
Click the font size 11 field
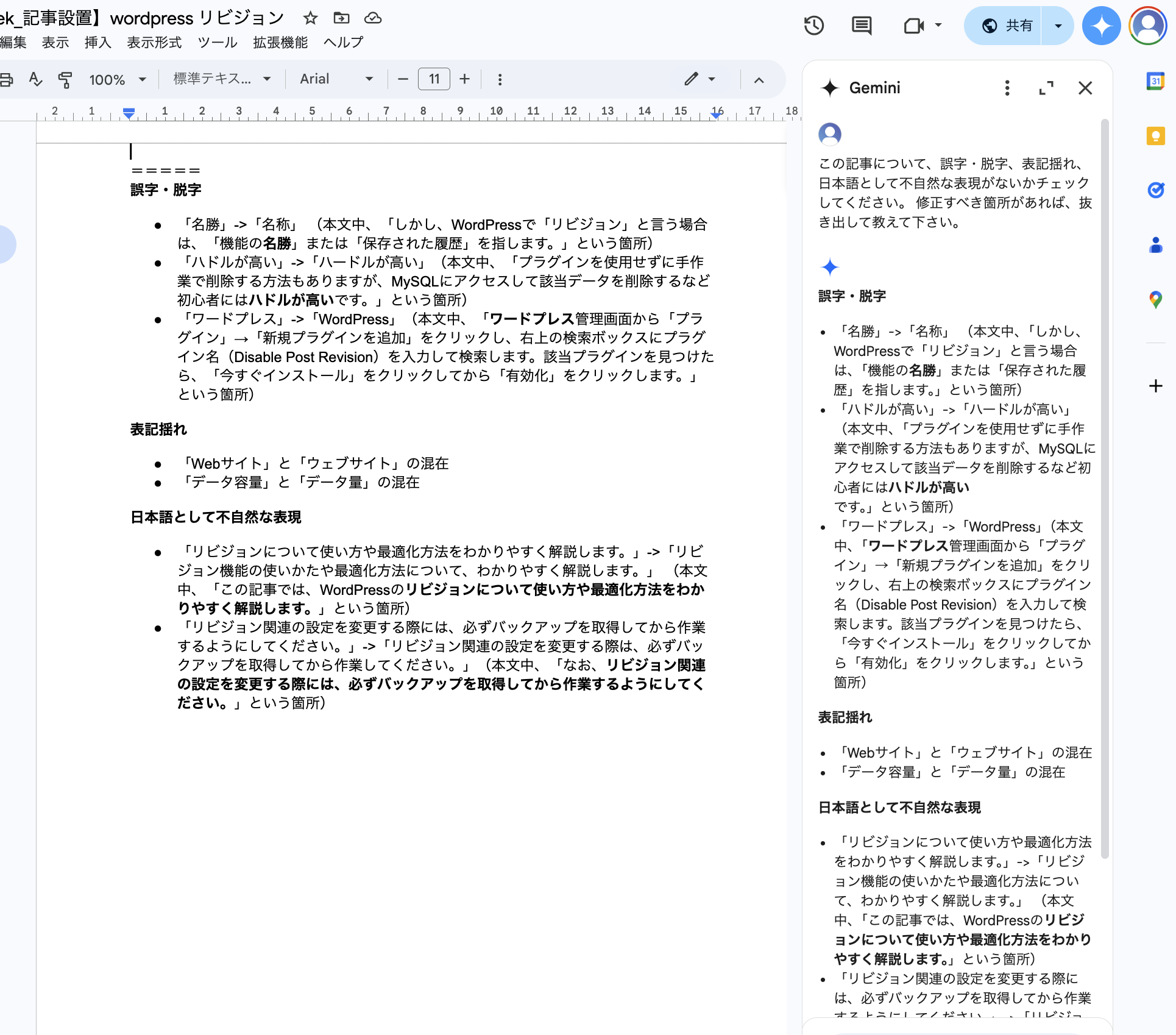[434, 79]
